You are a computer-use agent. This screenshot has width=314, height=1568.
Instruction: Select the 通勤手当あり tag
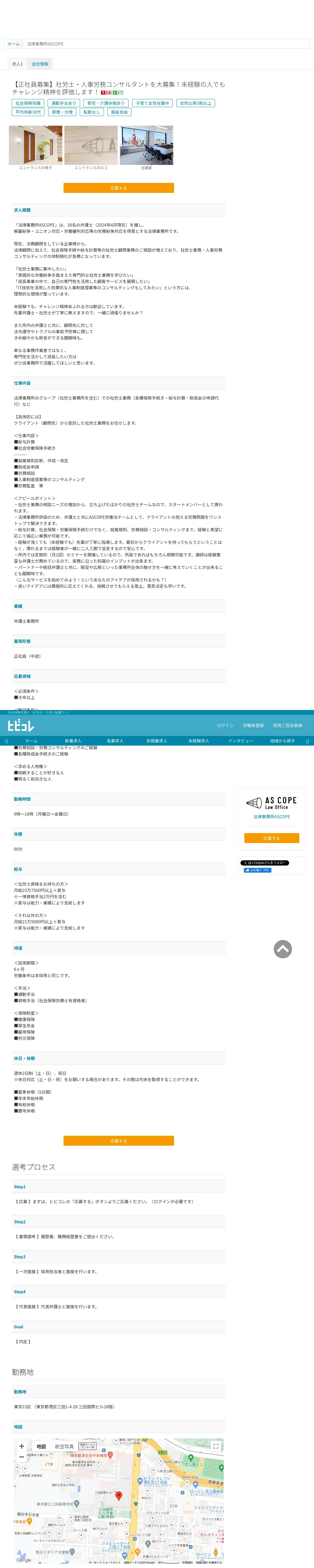pyautogui.click(x=64, y=103)
